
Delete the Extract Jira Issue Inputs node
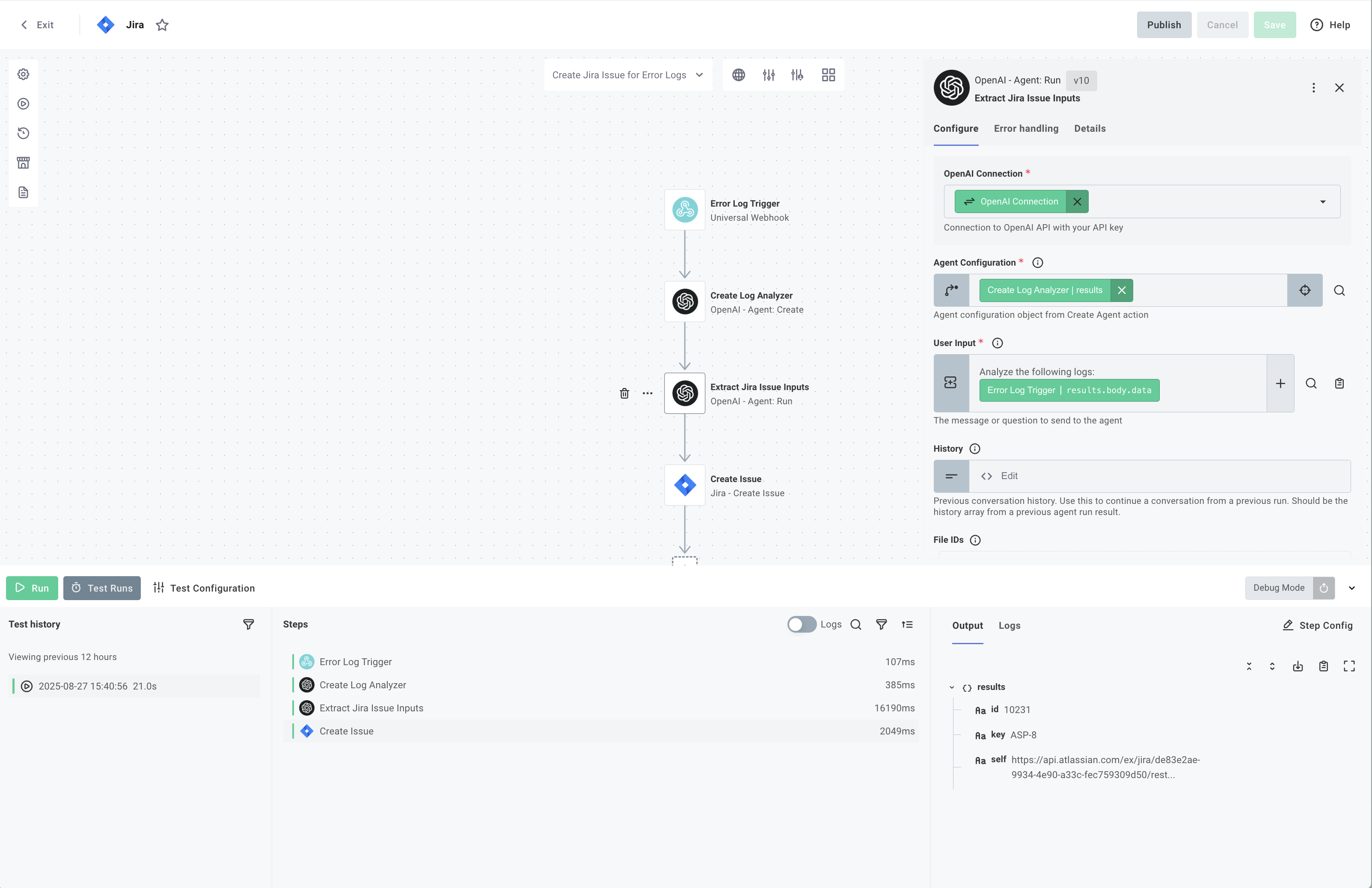pyautogui.click(x=624, y=393)
